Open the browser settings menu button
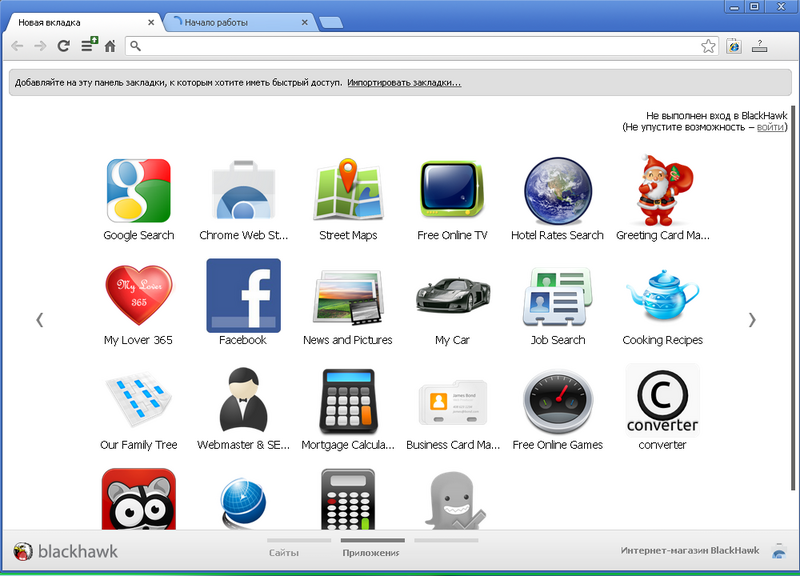Viewport: 800px width, 576px height. [x=760, y=46]
